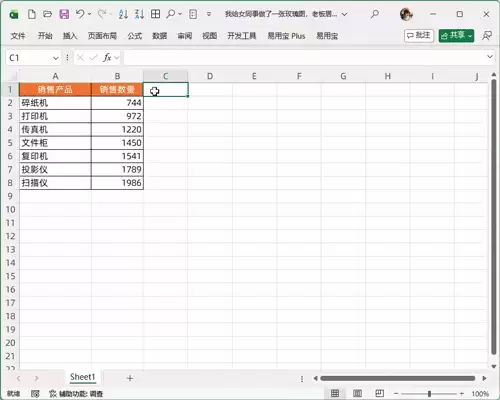
Task: Click the Insert Function fx icon
Action: click(107, 58)
